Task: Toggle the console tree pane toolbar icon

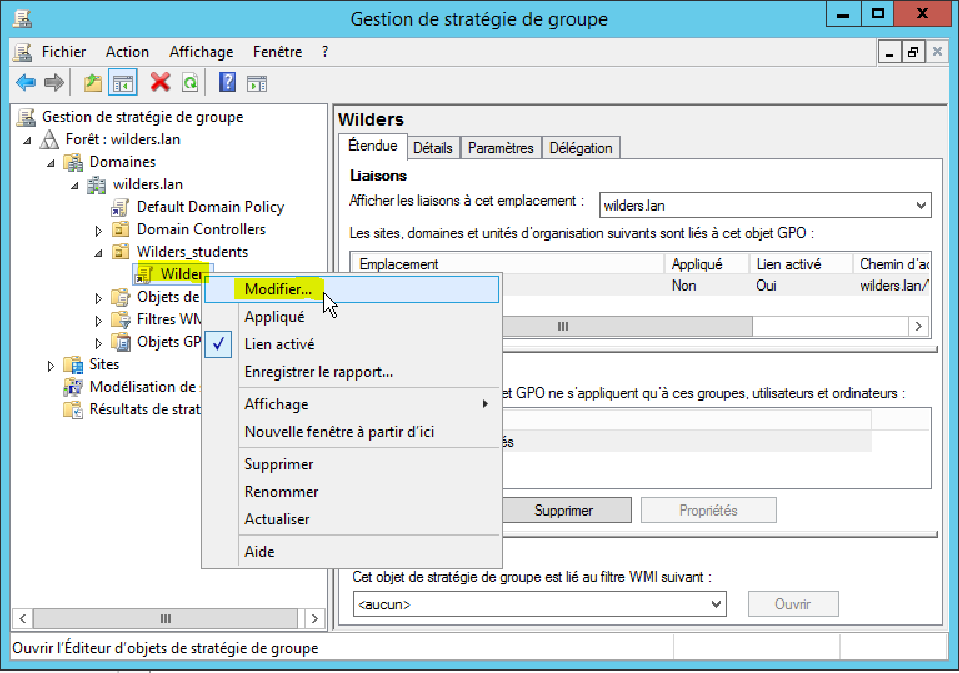Action: pyautogui.click(x=120, y=82)
